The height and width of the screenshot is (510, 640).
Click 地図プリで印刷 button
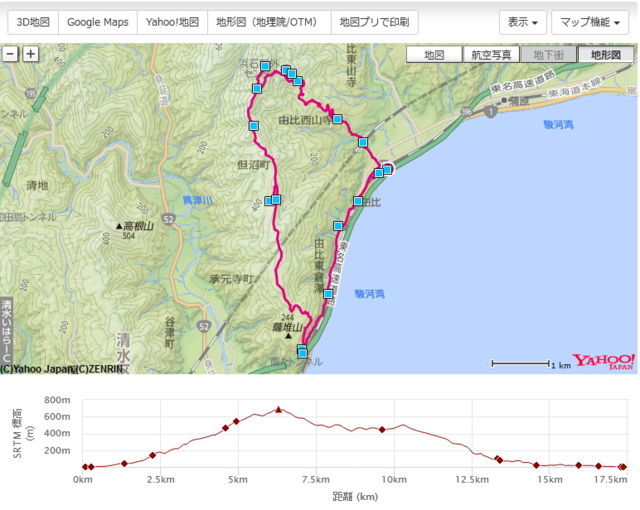click(374, 22)
